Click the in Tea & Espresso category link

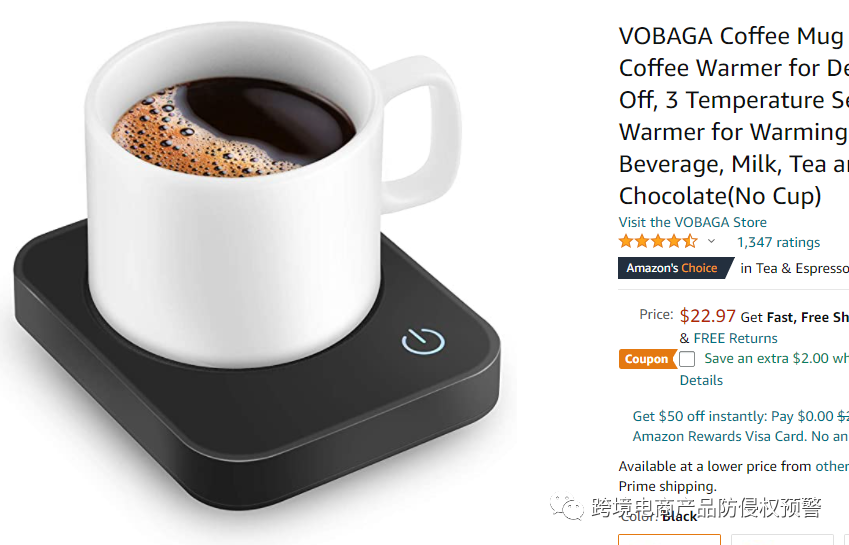point(794,268)
